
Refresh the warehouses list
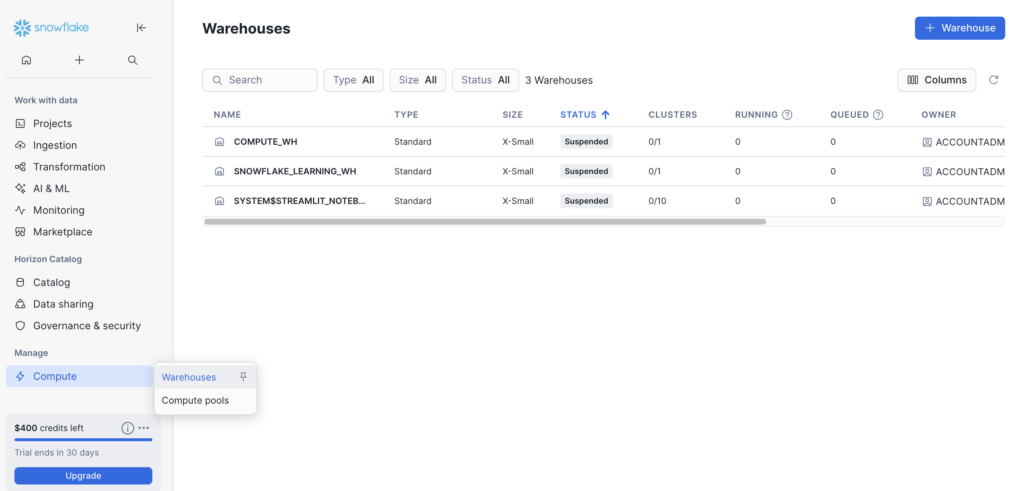coord(993,80)
